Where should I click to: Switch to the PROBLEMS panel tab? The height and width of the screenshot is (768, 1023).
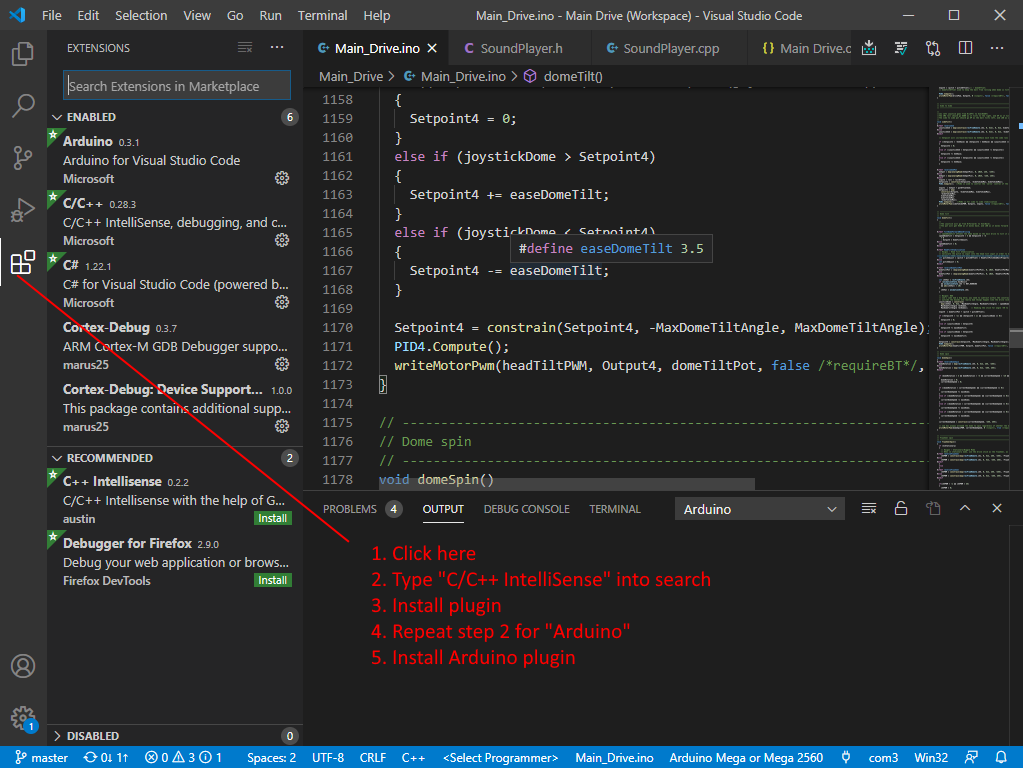click(362, 509)
